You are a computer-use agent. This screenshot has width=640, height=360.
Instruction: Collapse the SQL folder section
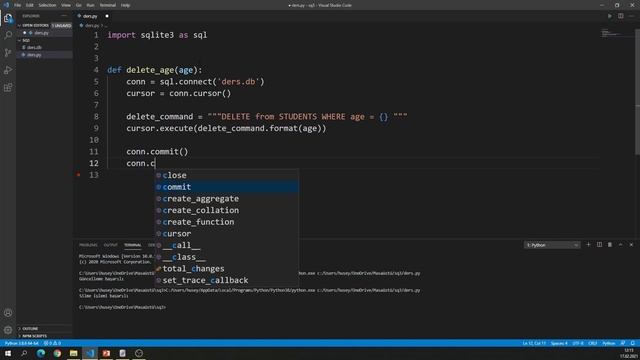pos(26,40)
